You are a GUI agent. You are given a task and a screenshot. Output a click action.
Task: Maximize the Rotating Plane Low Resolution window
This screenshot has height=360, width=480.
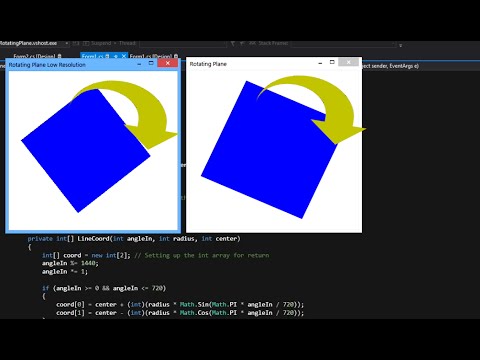point(151,63)
